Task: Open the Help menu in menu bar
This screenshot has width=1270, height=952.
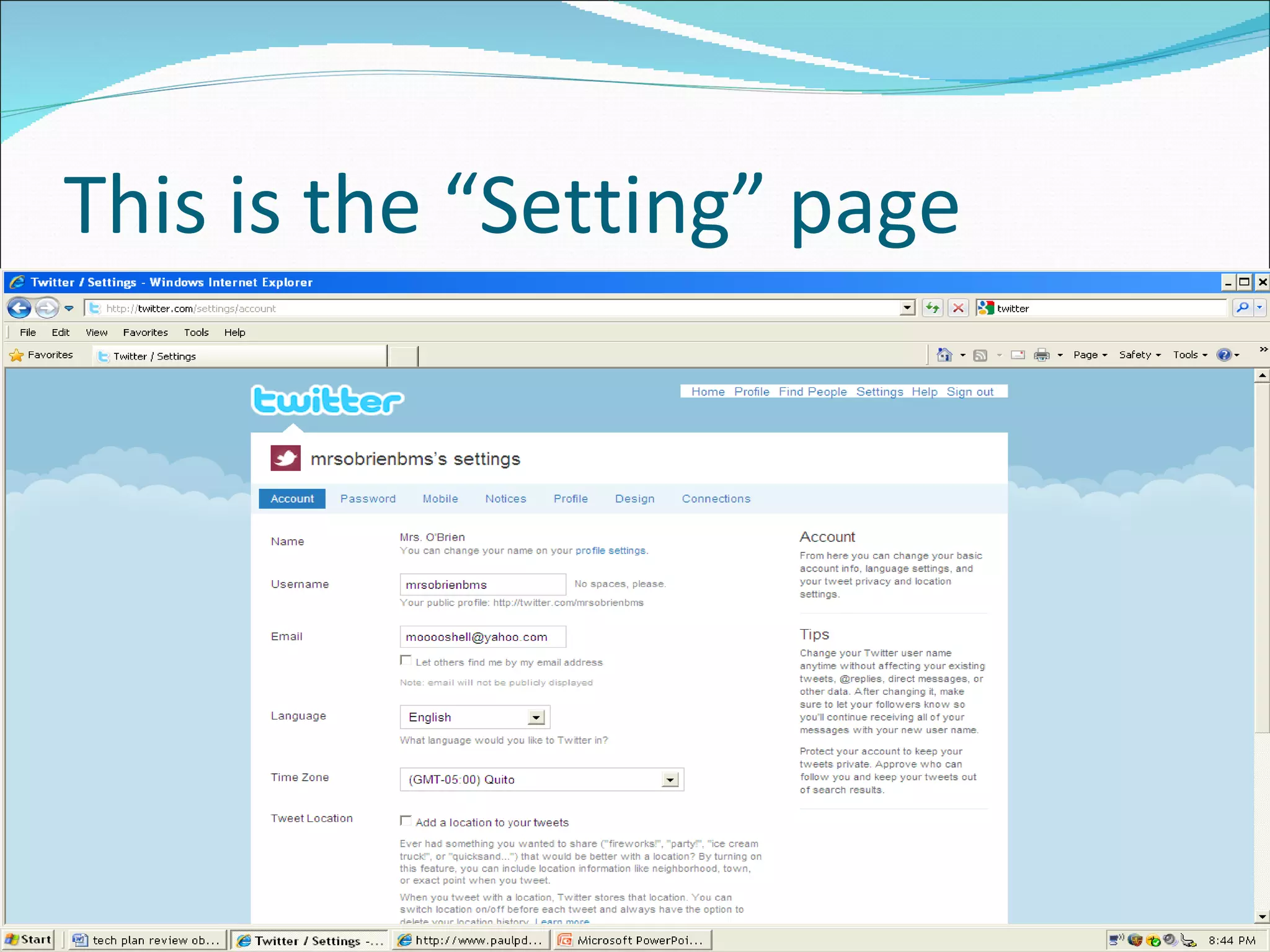Action: coord(234,332)
